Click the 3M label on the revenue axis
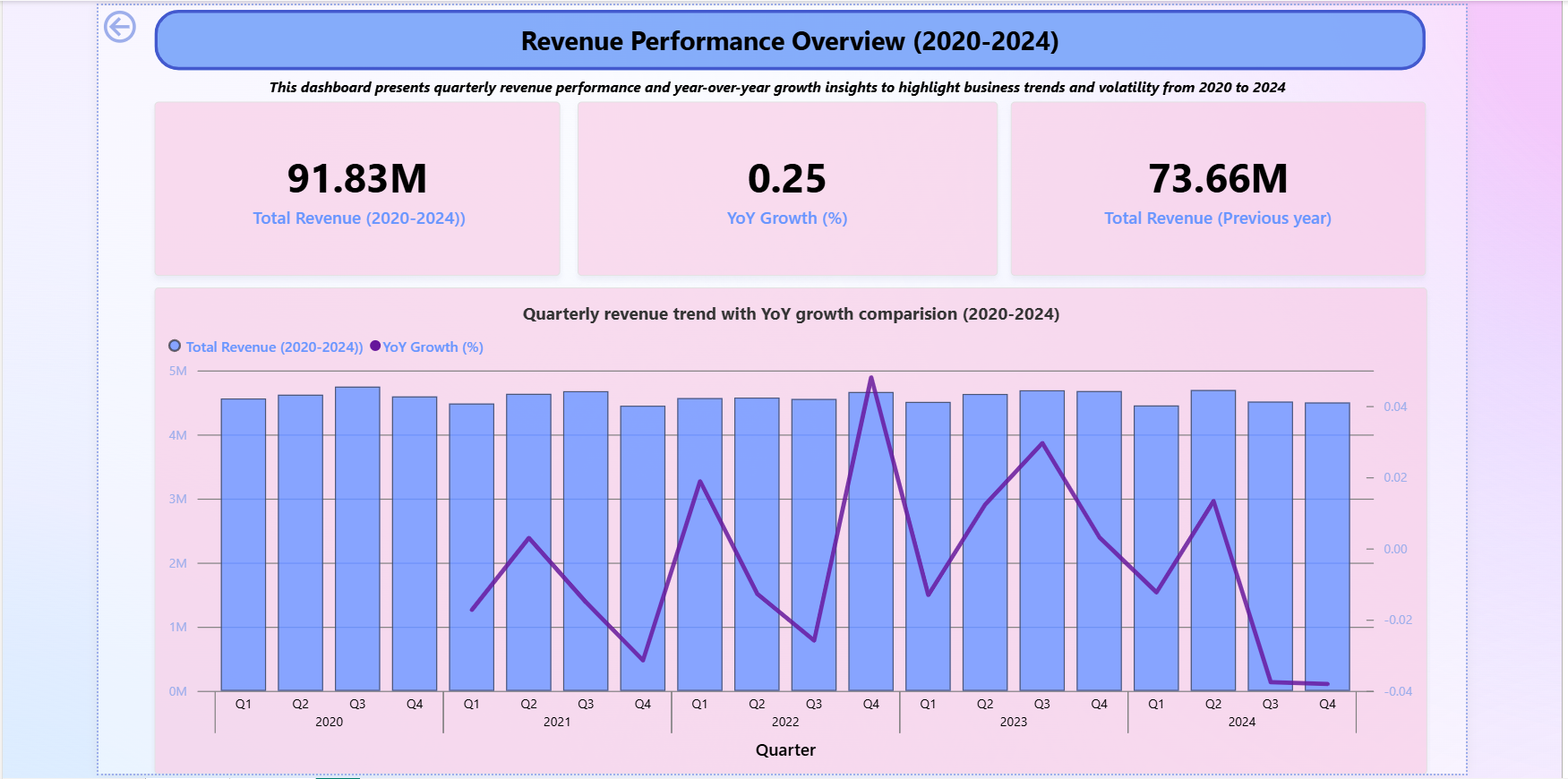This screenshot has width=1568, height=779. pos(178,499)
